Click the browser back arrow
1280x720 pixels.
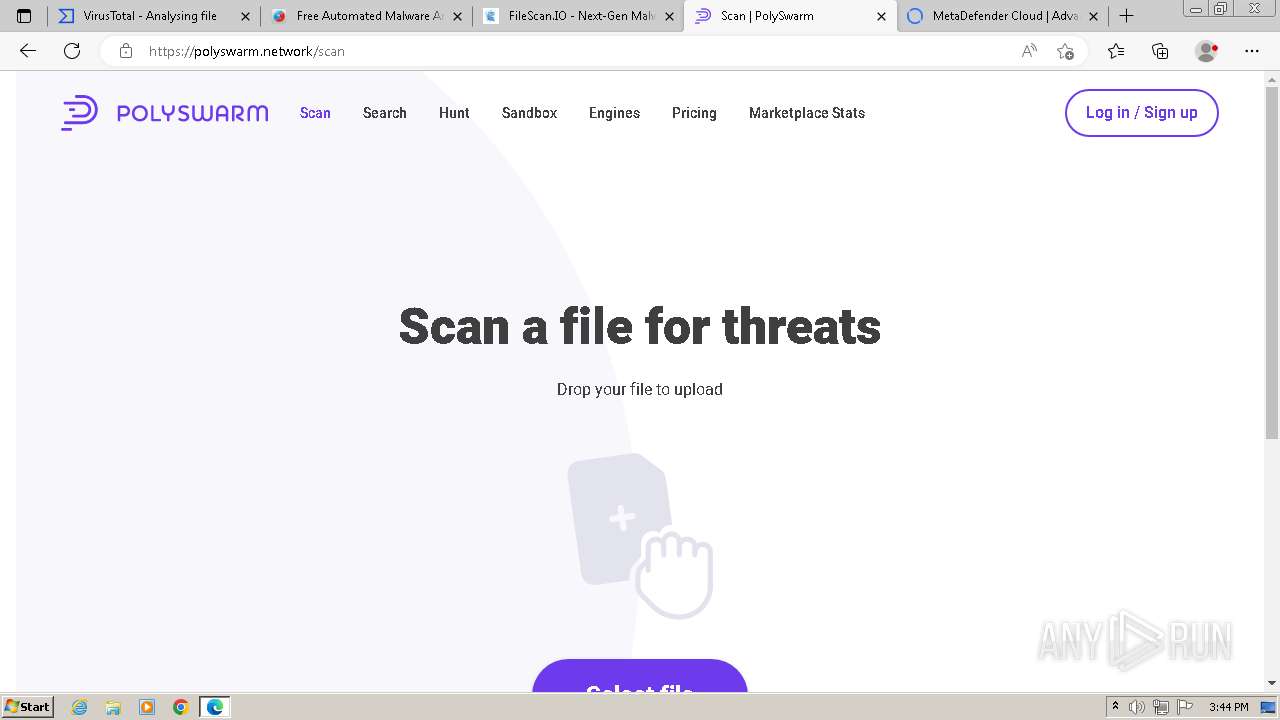[28, 51]
